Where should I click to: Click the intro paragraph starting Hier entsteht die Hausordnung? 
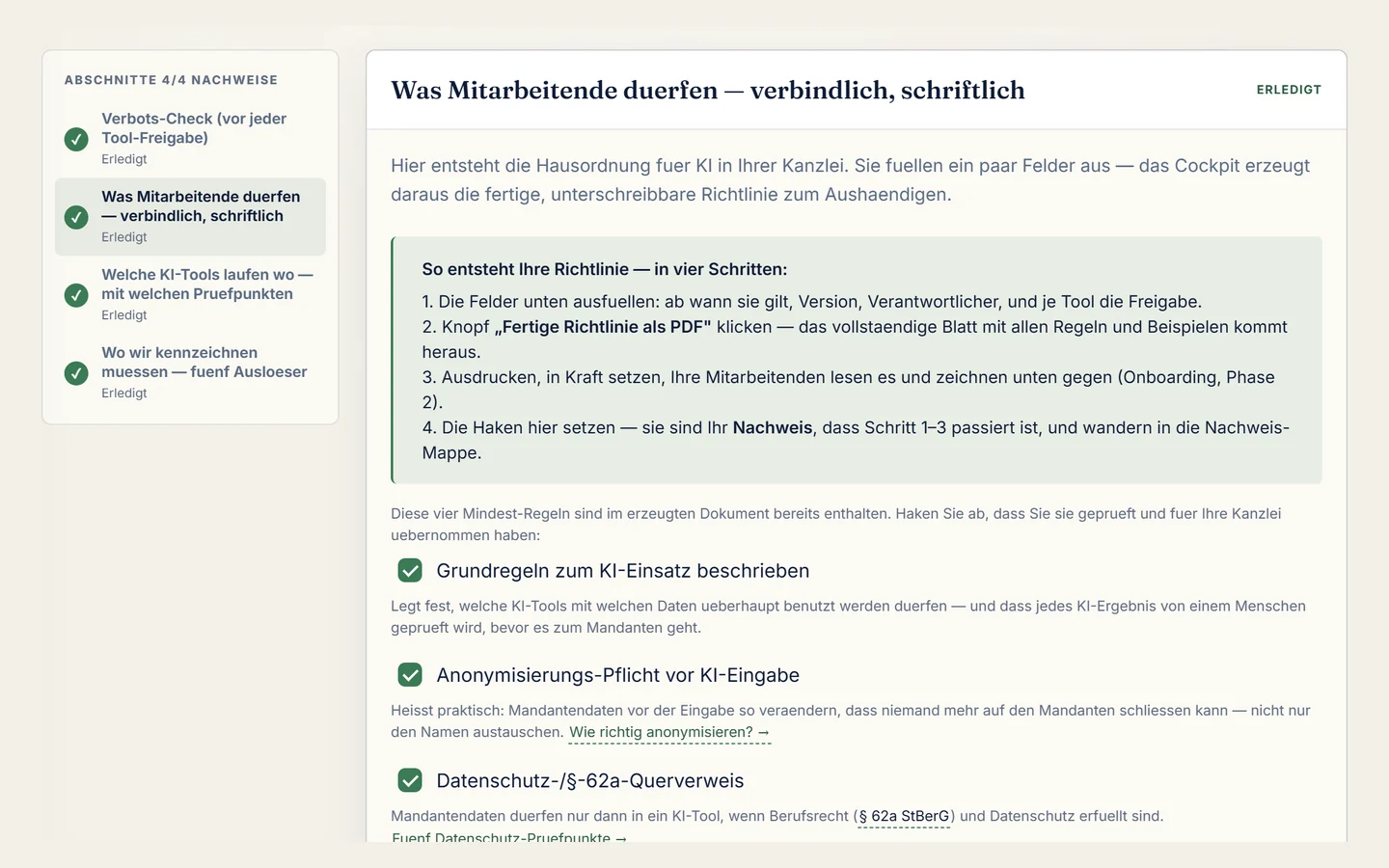[x=850, y=180]
